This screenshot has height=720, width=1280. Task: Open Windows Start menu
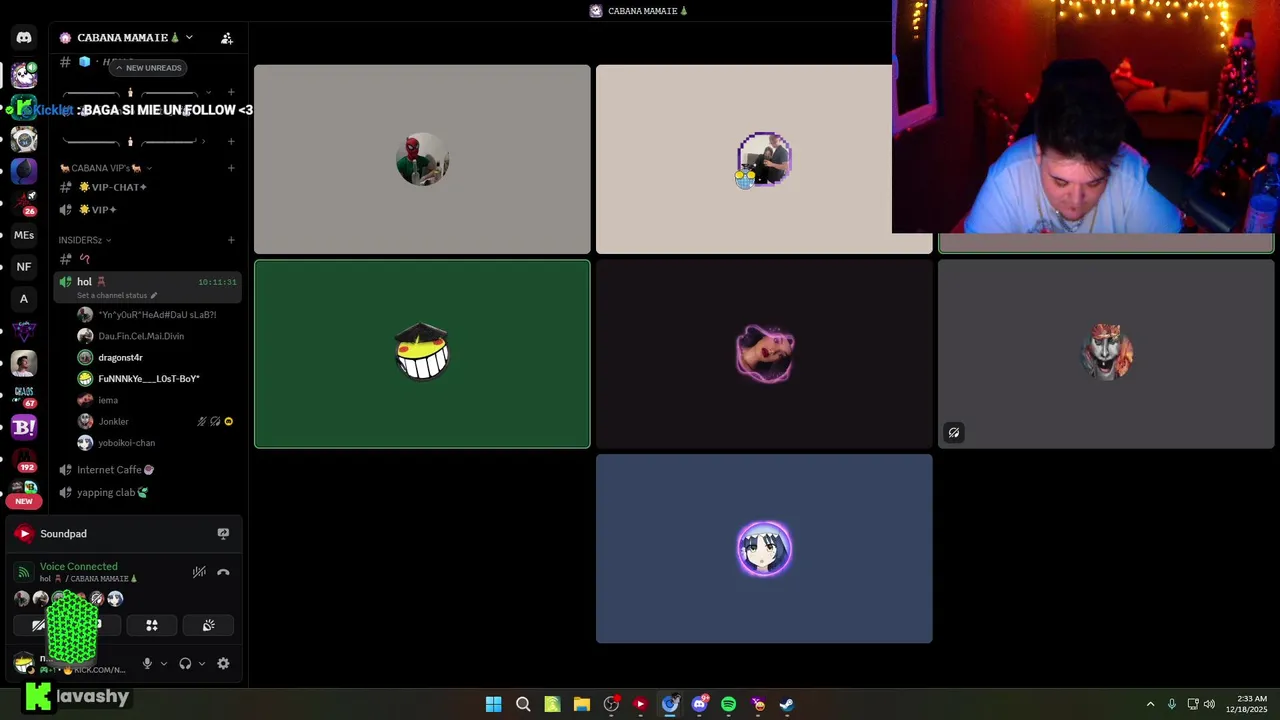(x=493, y=704)
